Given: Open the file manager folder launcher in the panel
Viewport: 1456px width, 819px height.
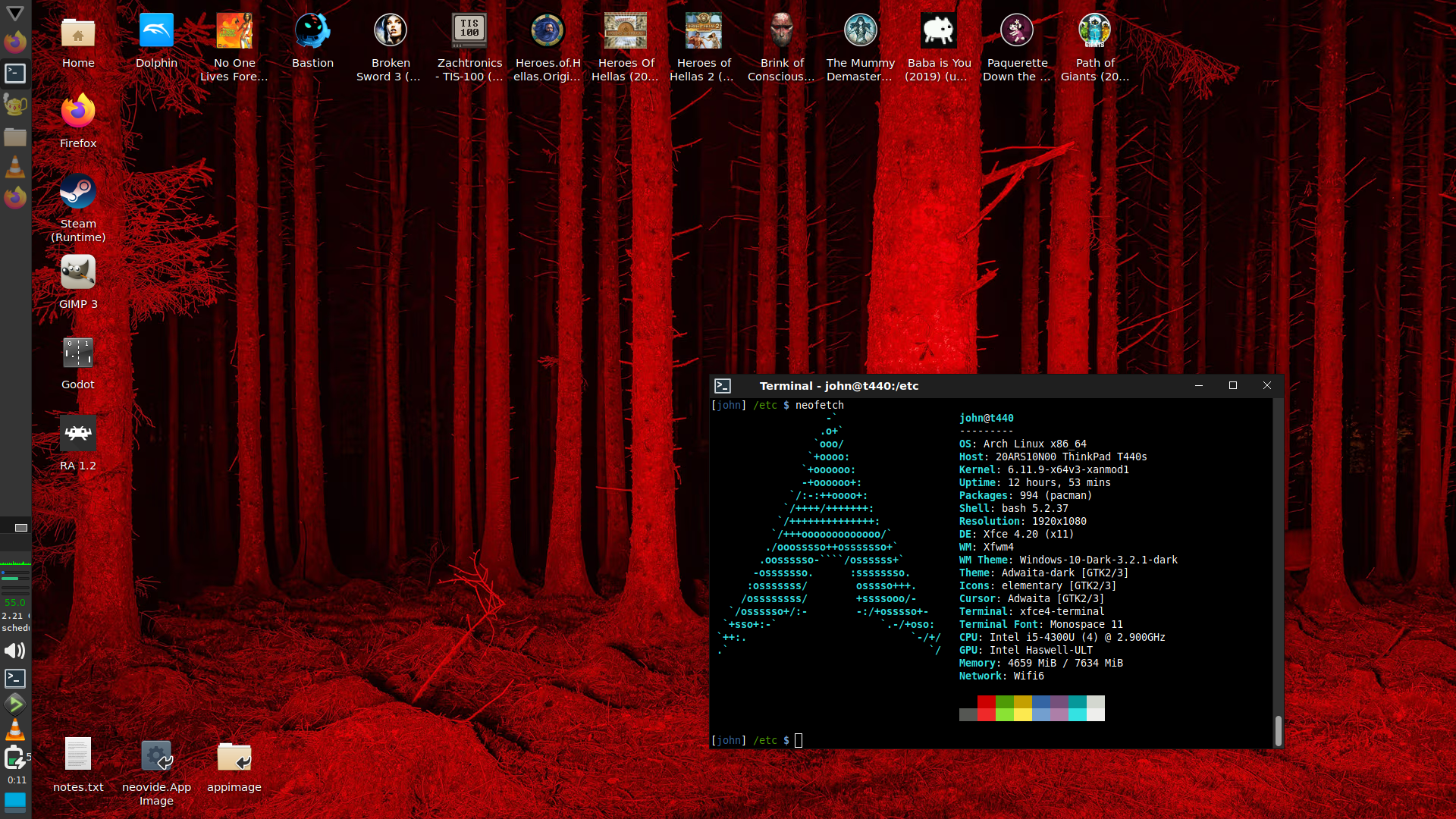Looking at the screenshot, I should (x=15, y=136).
